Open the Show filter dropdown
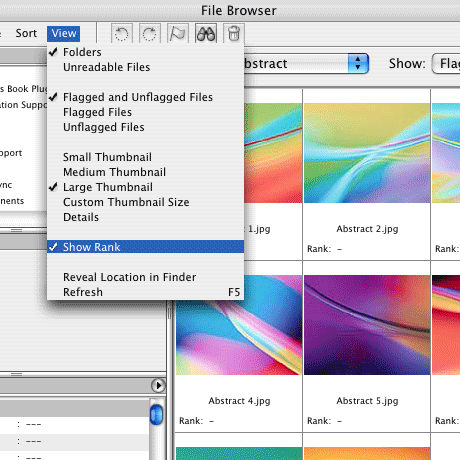 pyautogui.click(x=446, y=63)
